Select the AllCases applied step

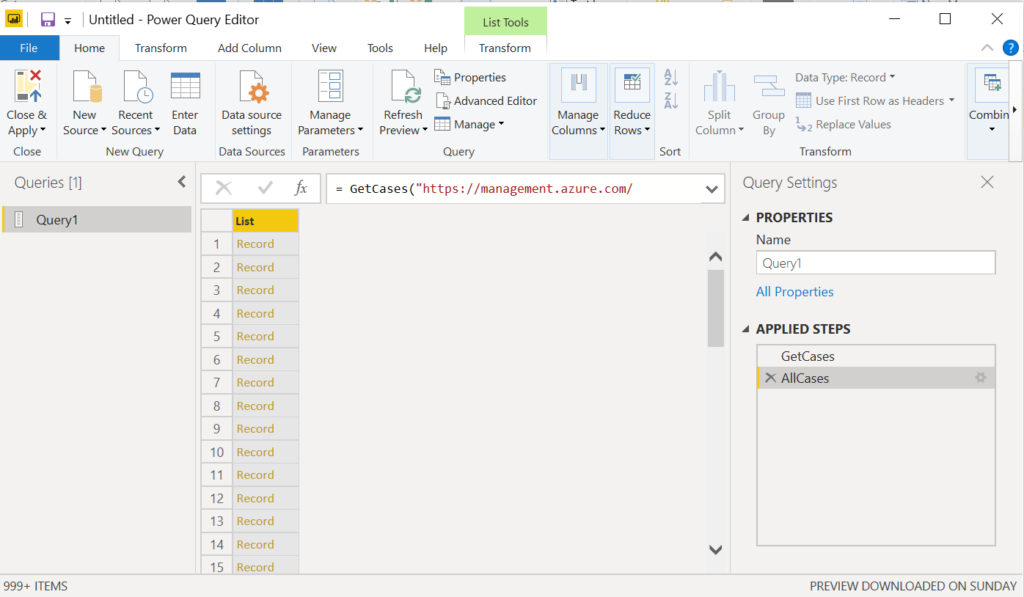876,378
